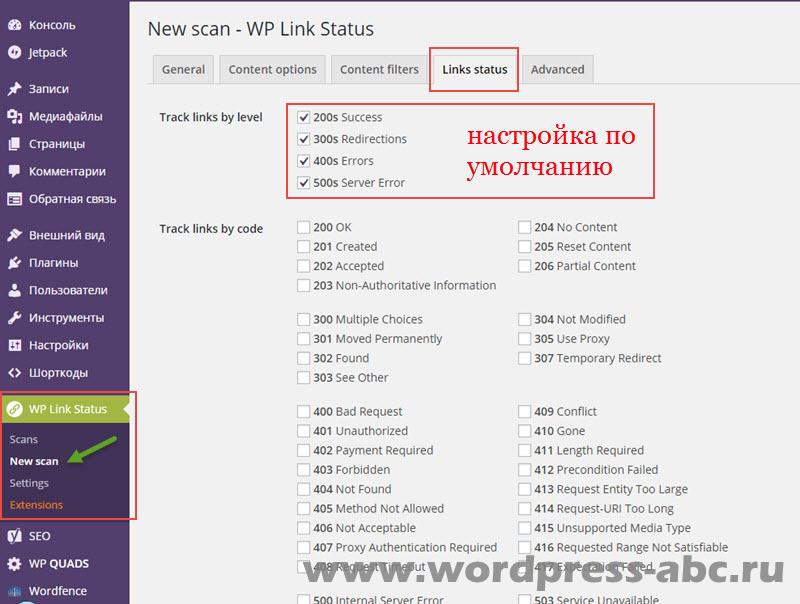The image size is (800, 604).
Task: Click the Записи pushpin icon
Action: click(x=15, y=89)
